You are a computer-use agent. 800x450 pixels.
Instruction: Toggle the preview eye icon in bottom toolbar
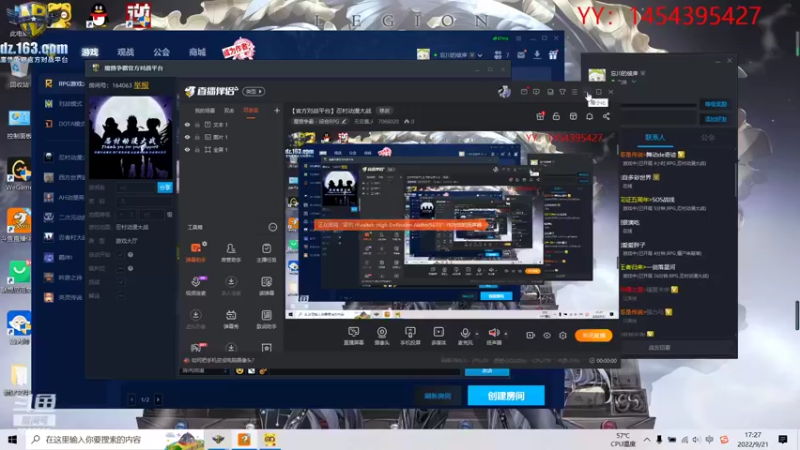tap(546, 335)
